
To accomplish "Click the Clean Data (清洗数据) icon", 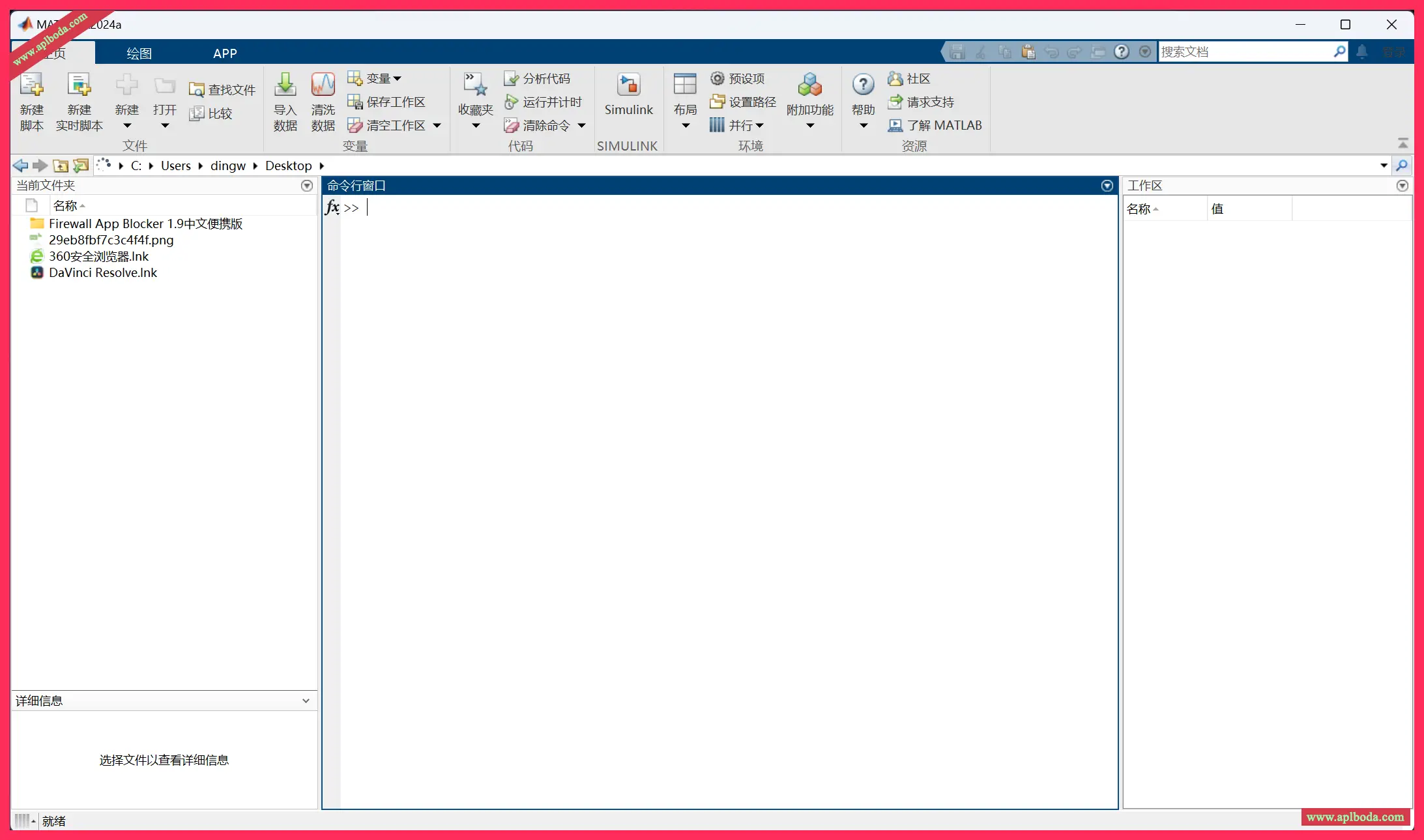I will tap(323, 85).
